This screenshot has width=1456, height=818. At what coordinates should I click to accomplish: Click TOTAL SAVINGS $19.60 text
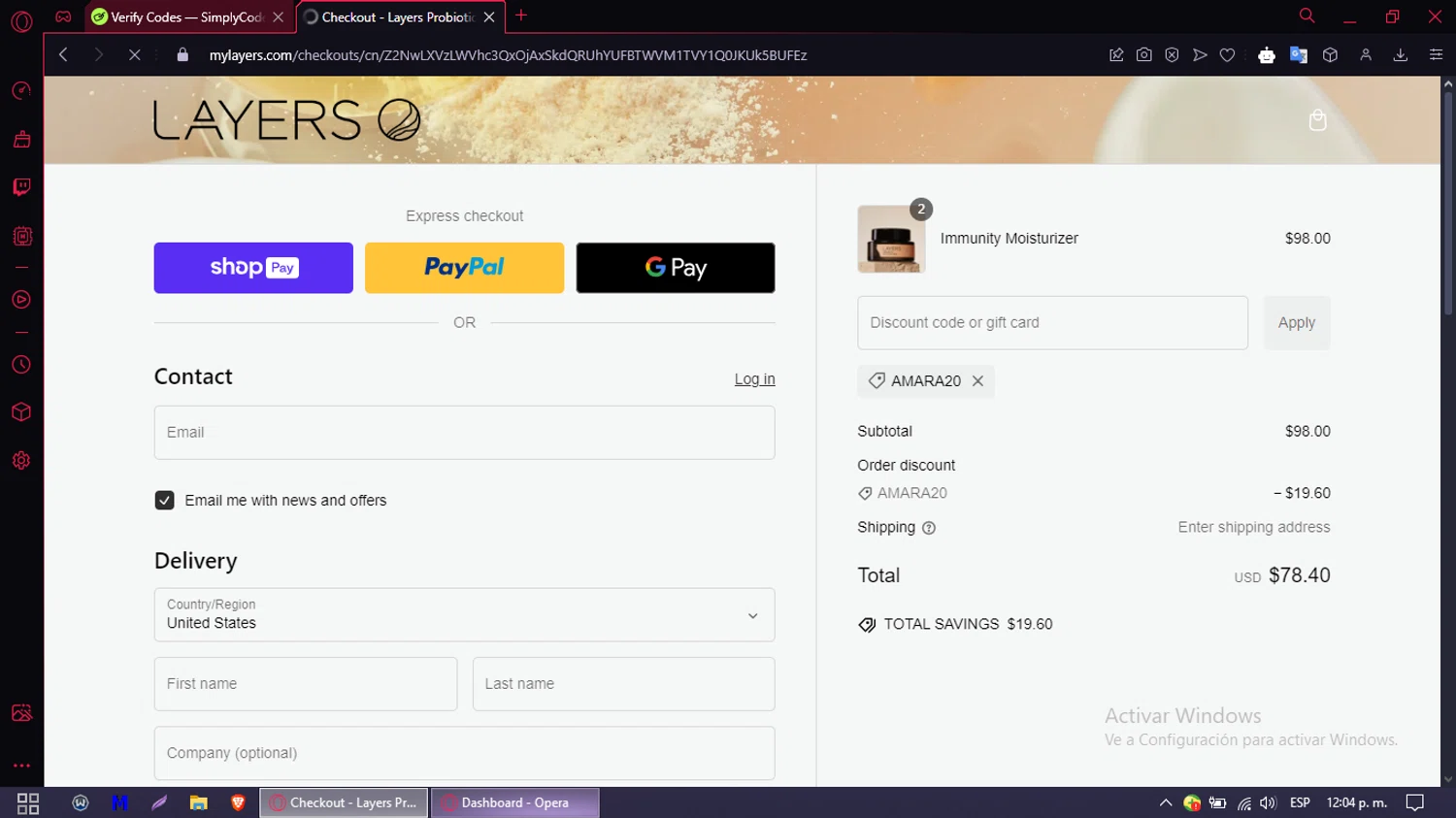pos(968,625)
